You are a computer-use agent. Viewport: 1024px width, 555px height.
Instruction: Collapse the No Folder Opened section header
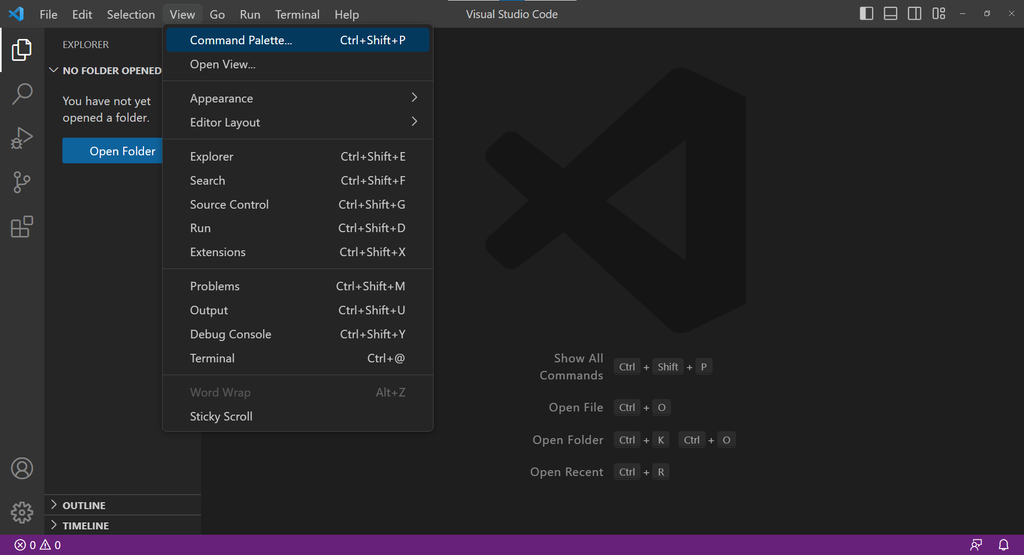(104, 71)
